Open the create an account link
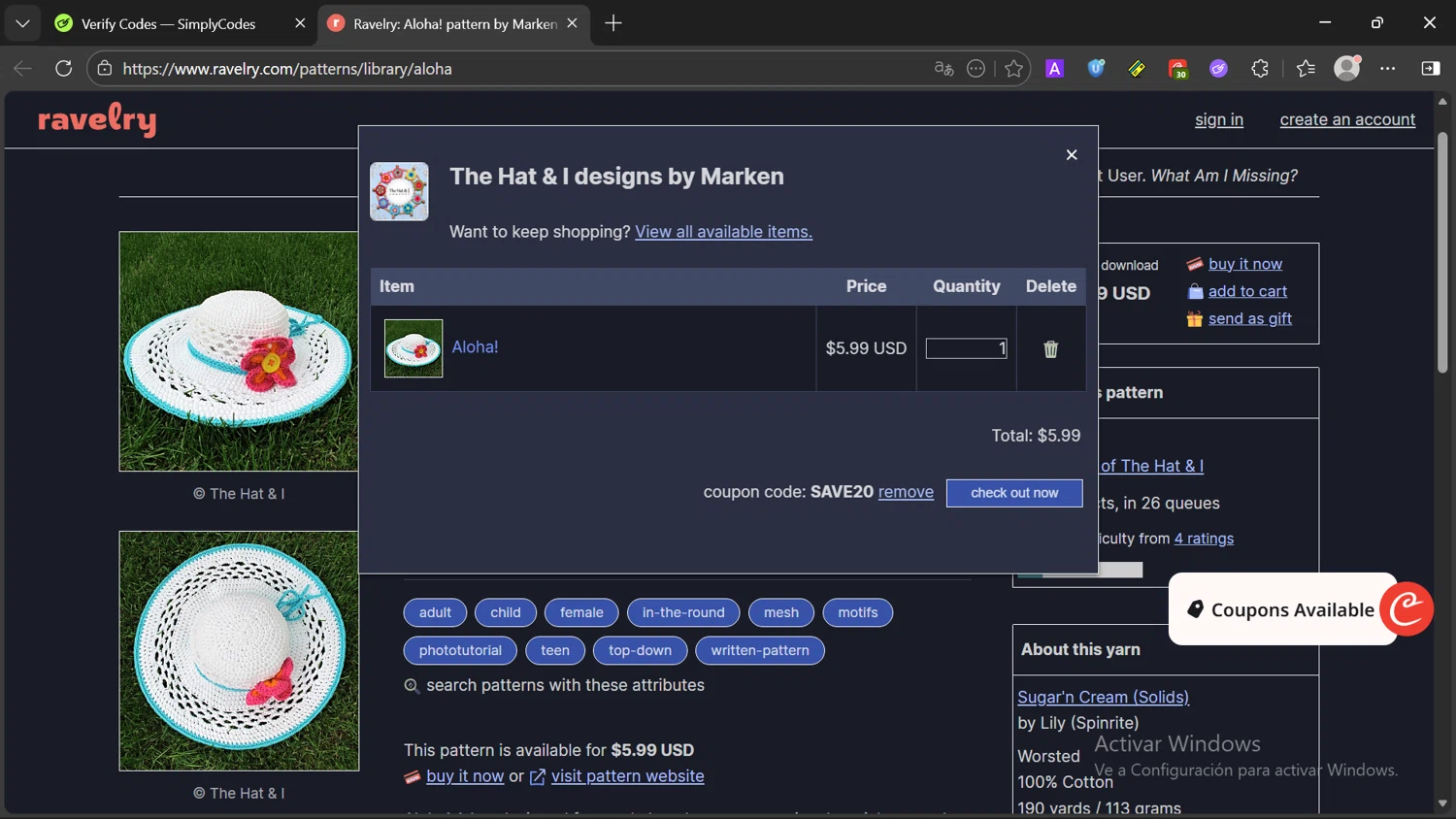This screenshot has height=819, width=1456. pos(1347,119)
